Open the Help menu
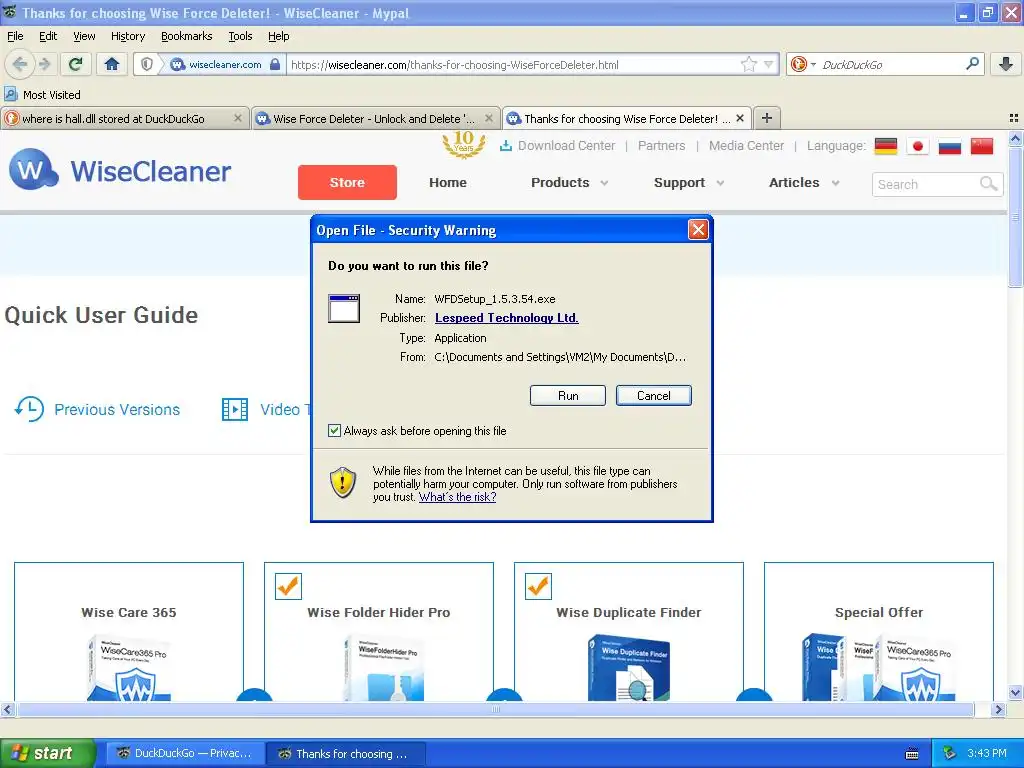Screen dimensions: 1024x768 click(278, 36)
